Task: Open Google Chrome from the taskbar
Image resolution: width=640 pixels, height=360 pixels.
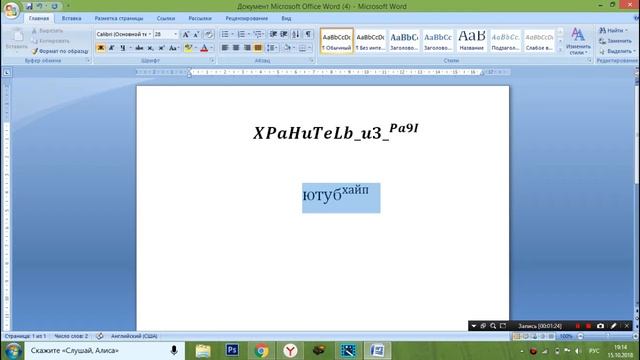Action: point(261,351)
